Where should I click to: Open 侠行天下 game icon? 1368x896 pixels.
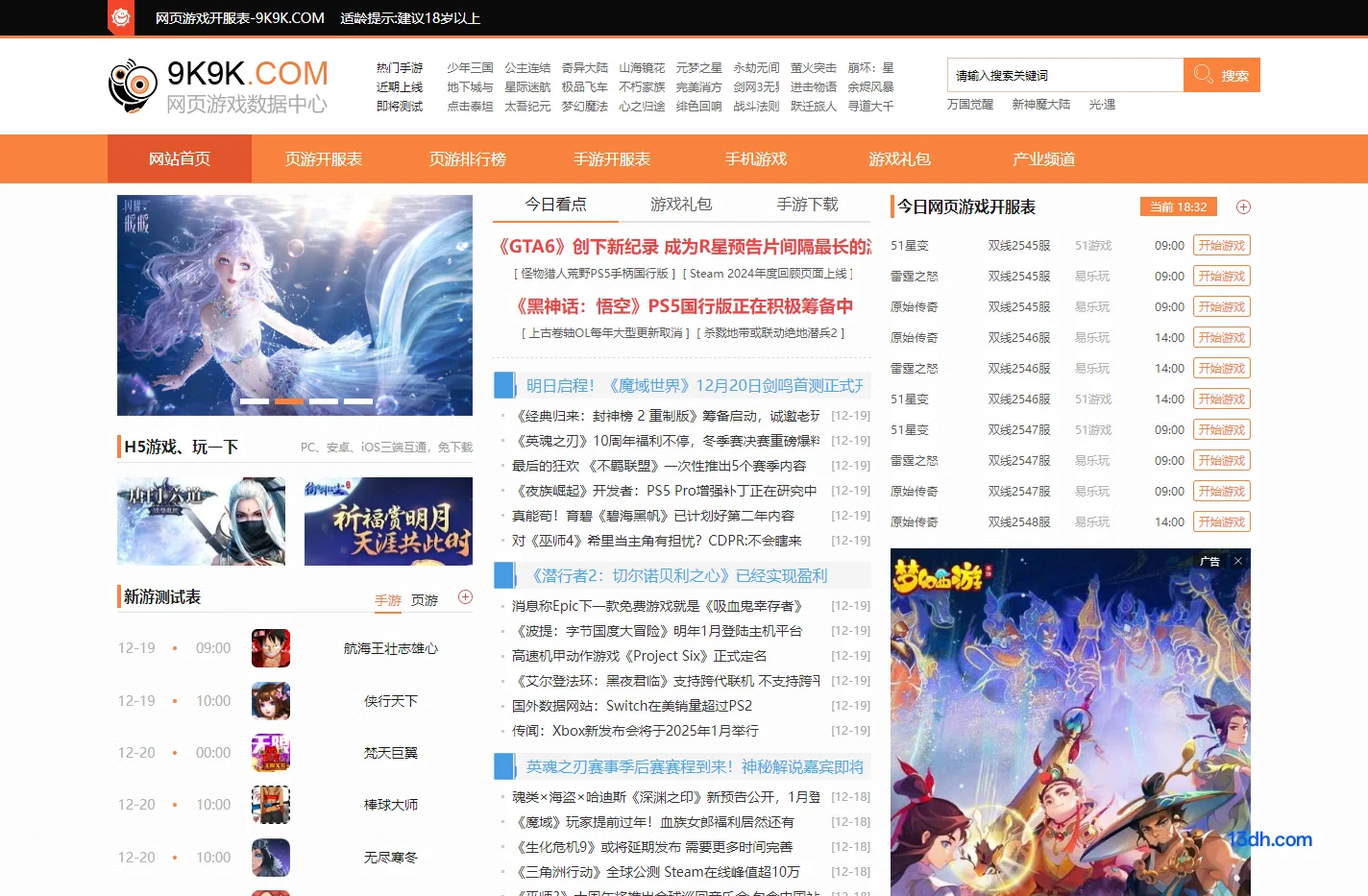point(271,701)
